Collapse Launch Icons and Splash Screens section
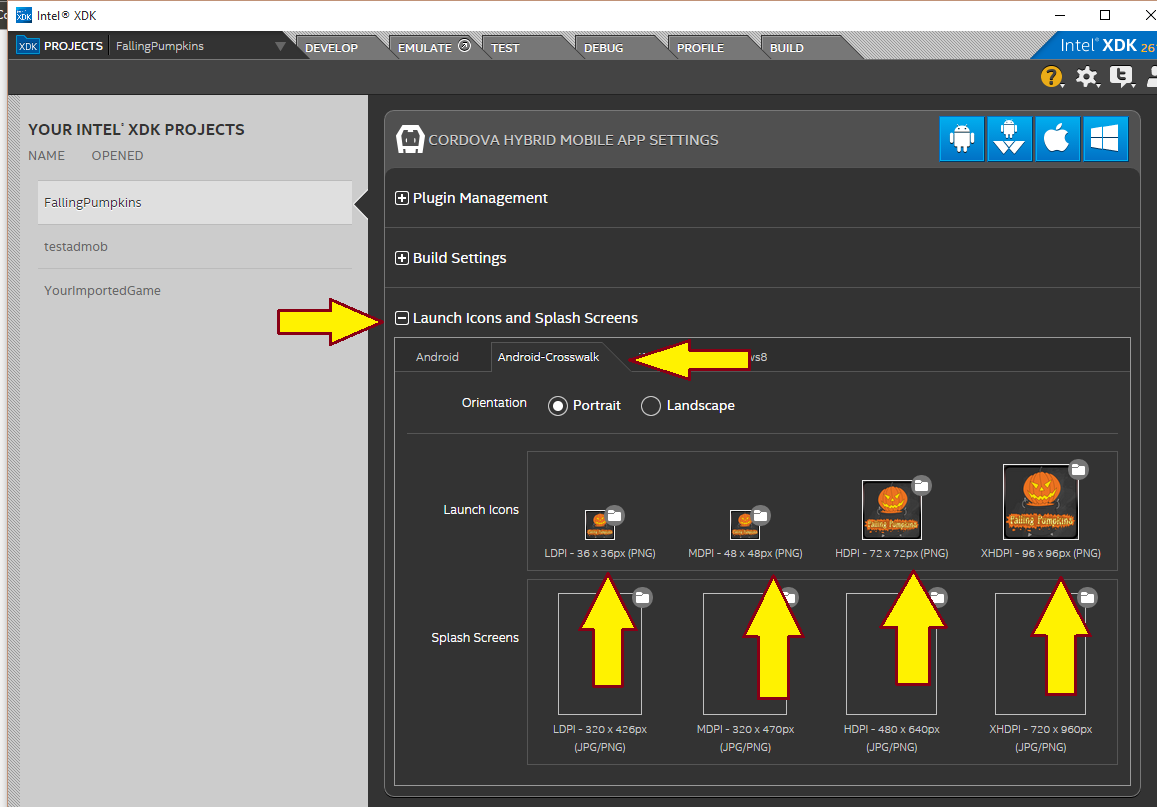Screen dimensions: 1157x807 pyautogui.click(x=402, y=318)
